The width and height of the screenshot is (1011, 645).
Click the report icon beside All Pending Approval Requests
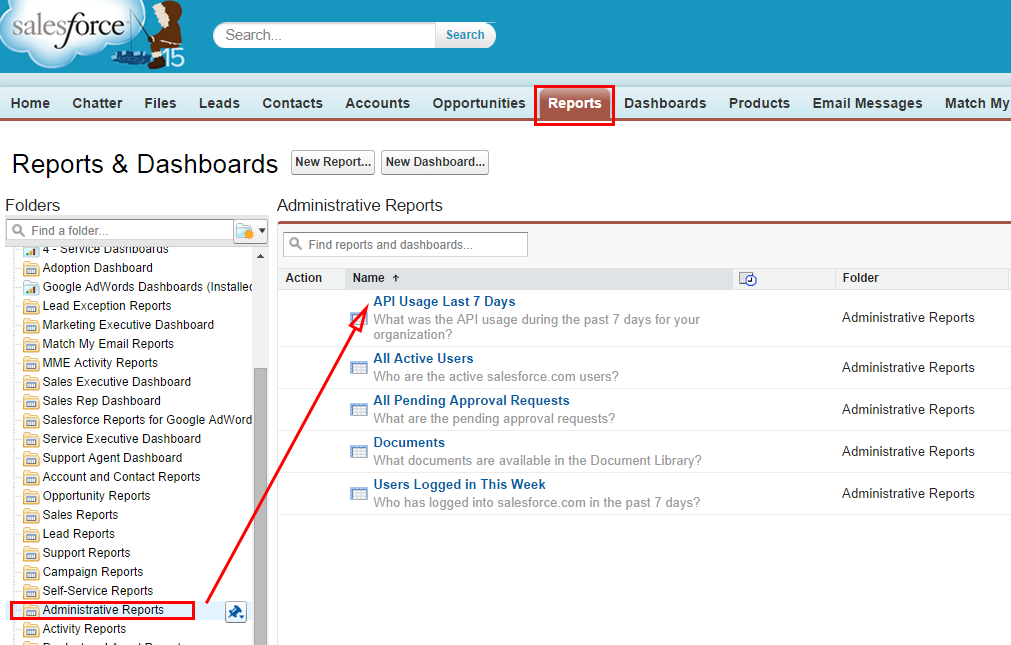358,410
